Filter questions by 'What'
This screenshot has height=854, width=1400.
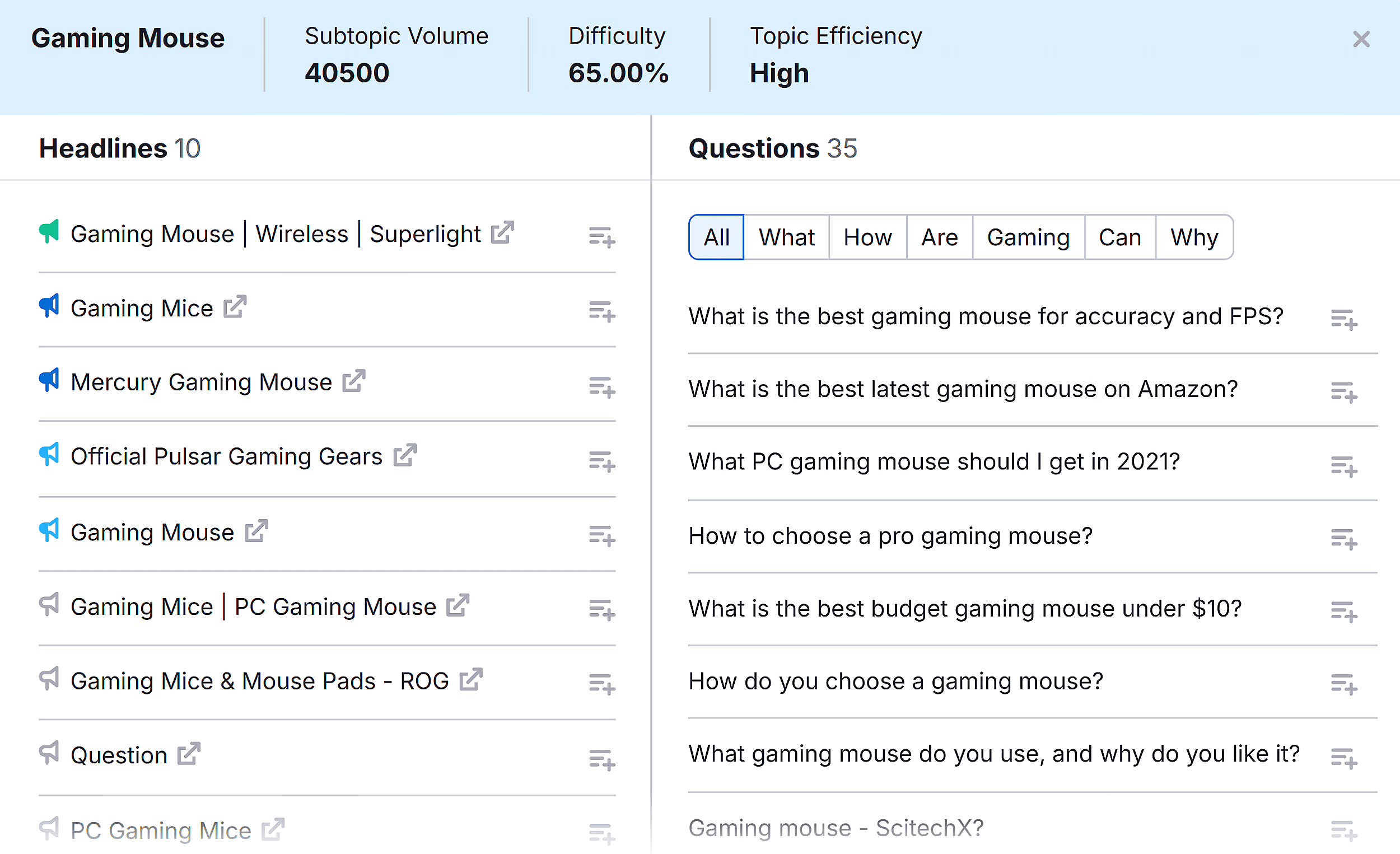click(786, 237)
